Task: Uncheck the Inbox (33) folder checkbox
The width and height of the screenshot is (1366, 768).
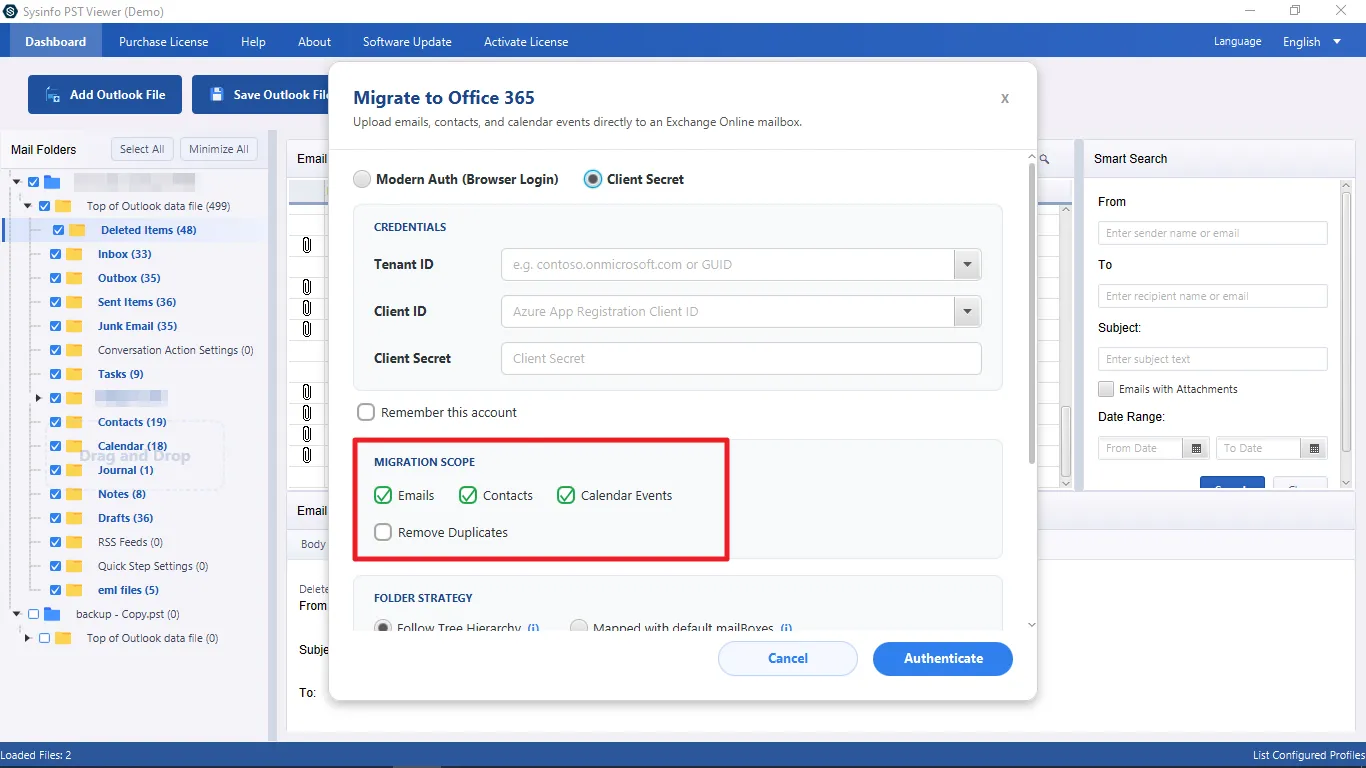Action: pyautogui.click(x=55, y=254)
